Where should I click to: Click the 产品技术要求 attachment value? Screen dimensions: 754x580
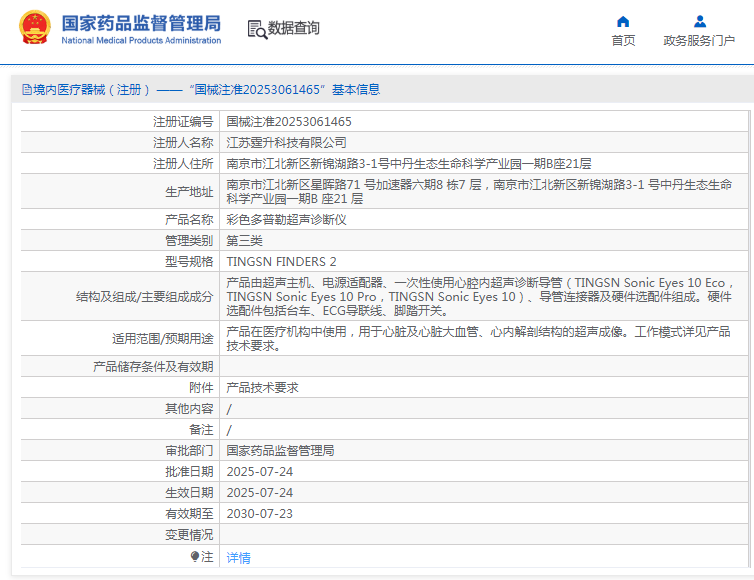[263, 388]
